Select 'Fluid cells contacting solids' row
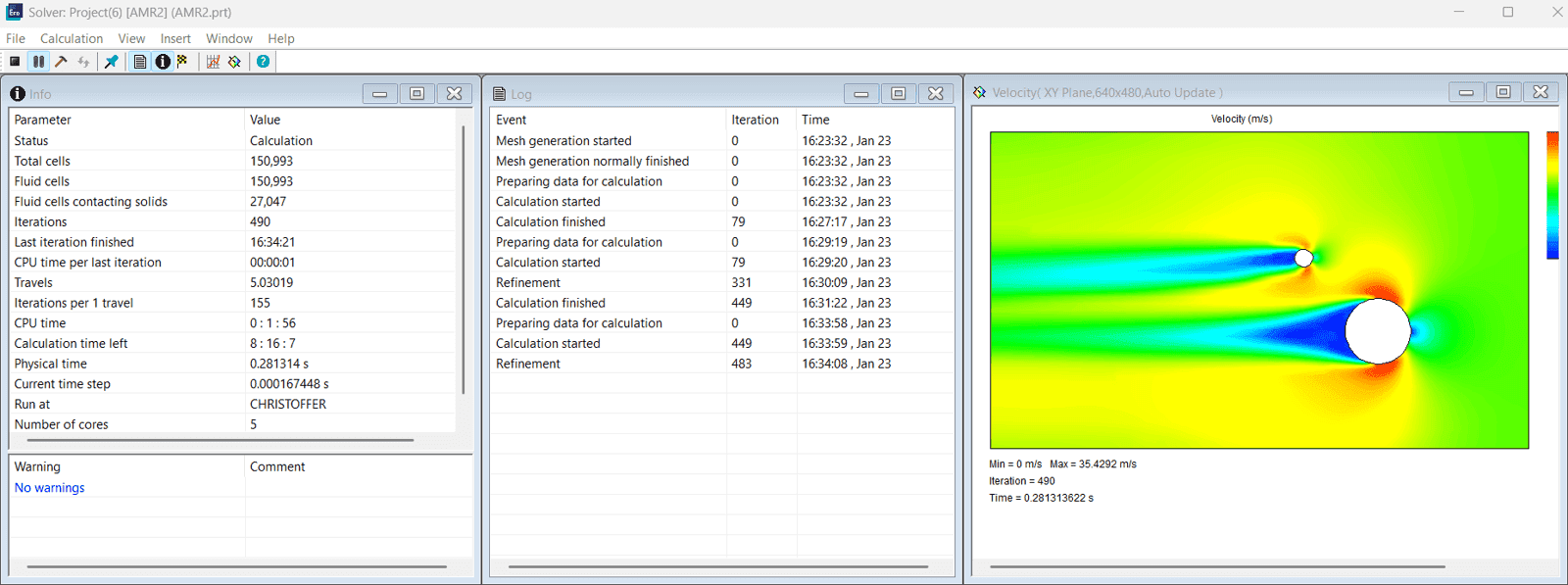Screen dimensions: 1568x585 pyautogui.click(x=232, y=202)
